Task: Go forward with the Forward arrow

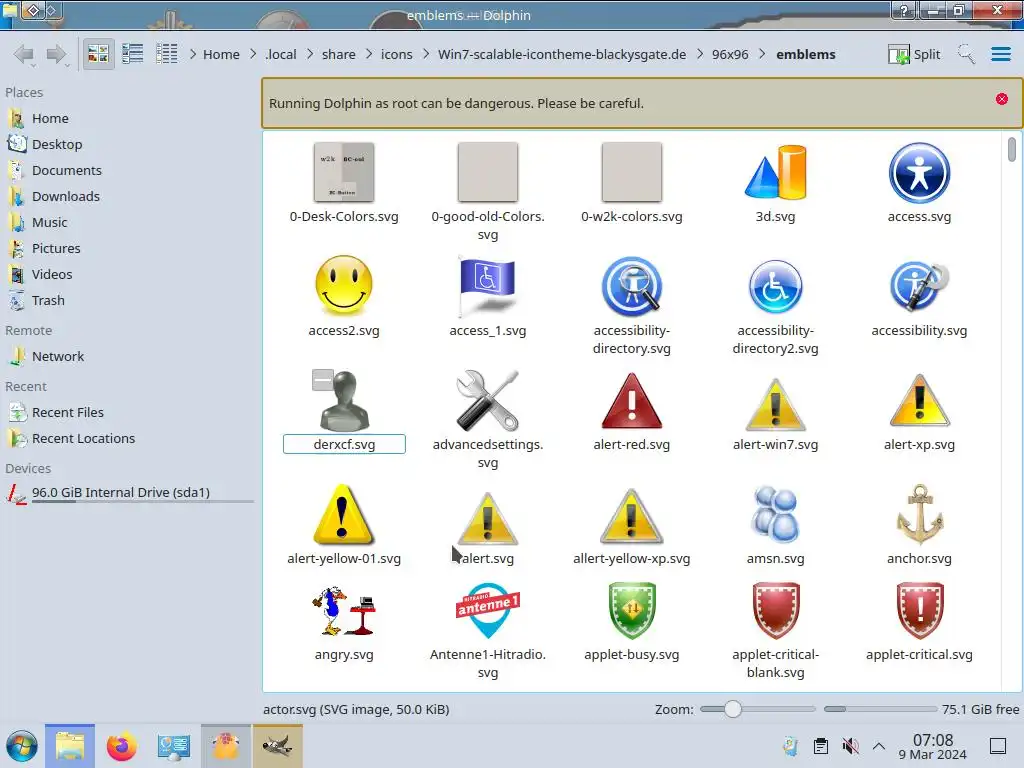Action: [57, 54]
